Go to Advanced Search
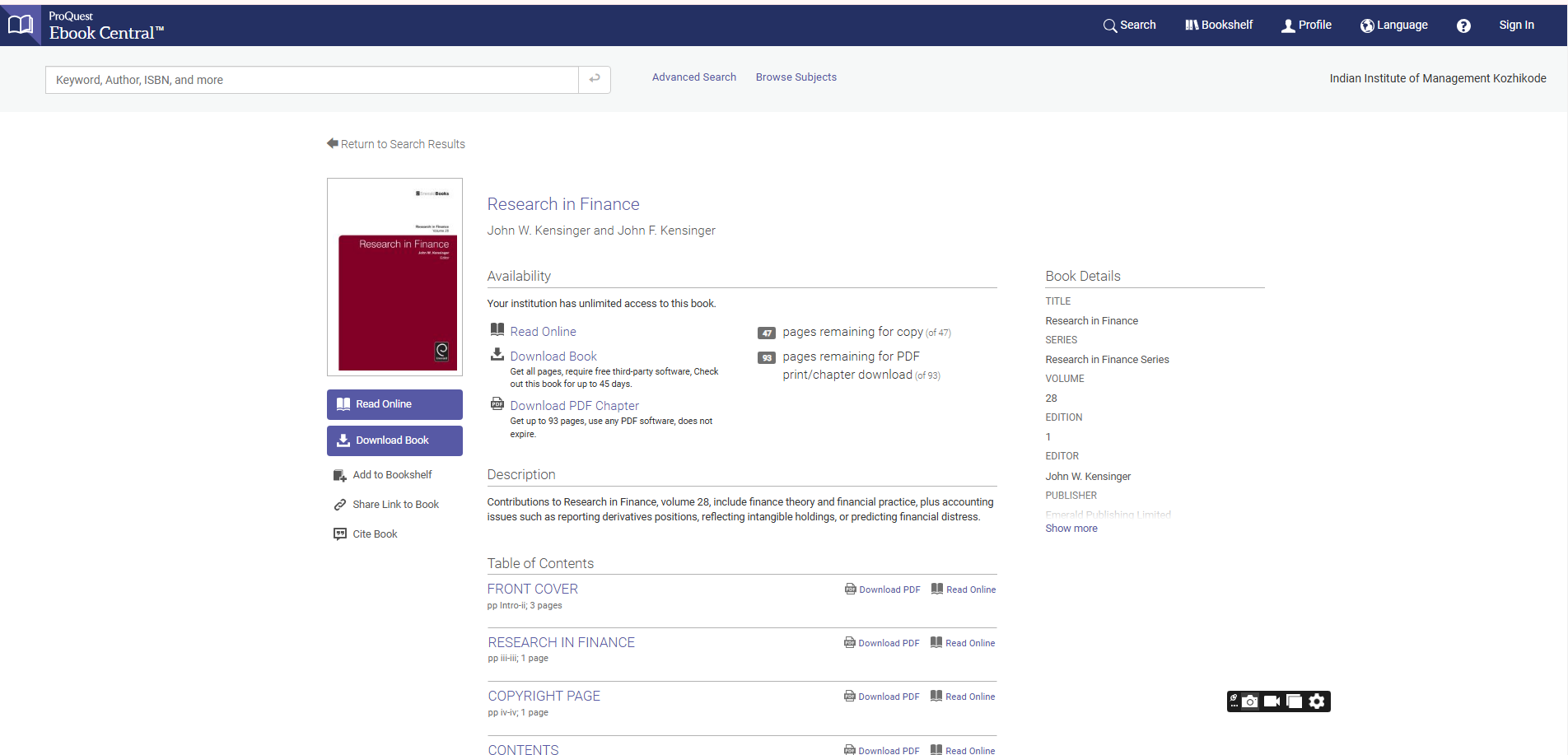 coord(693,77)
